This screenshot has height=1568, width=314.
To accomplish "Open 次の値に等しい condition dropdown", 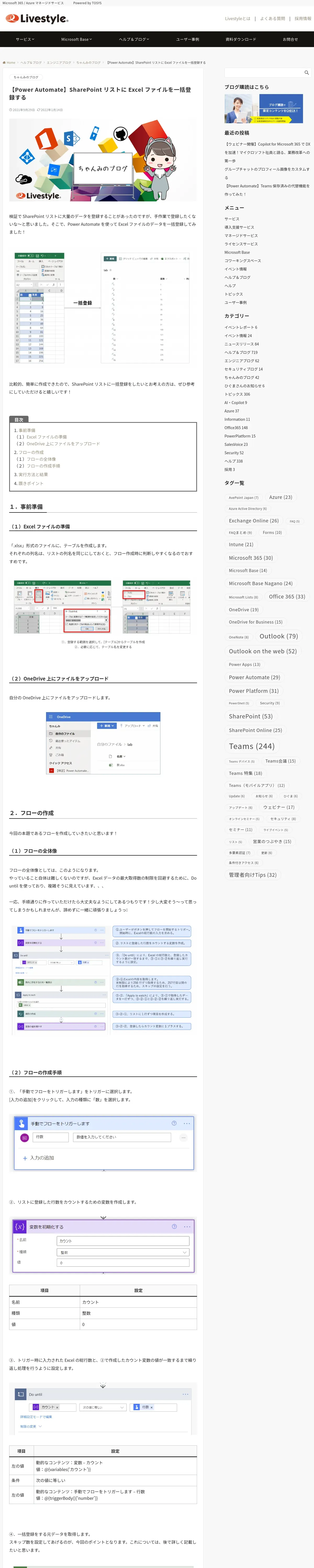I will pos(103,1407).
